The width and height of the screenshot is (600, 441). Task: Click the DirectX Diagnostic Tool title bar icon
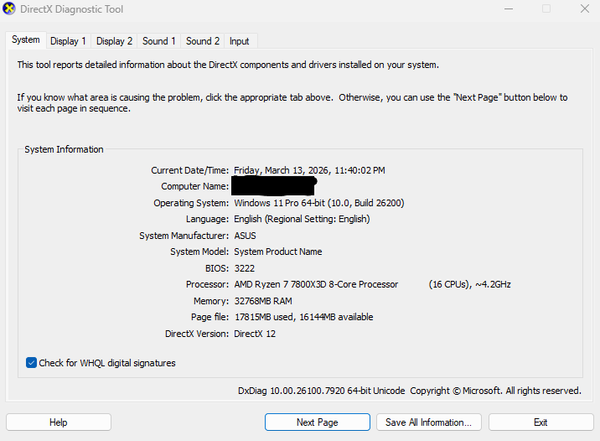pyautogui.click(x=11, y=10)
